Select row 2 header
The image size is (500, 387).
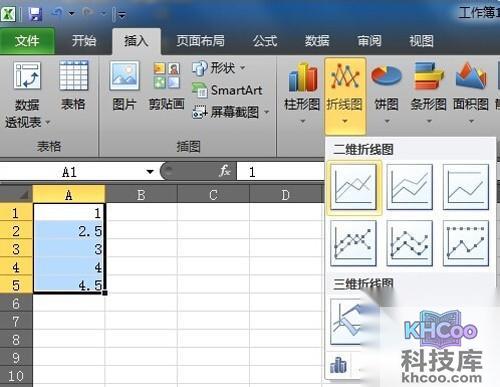(x=16, y=231)
